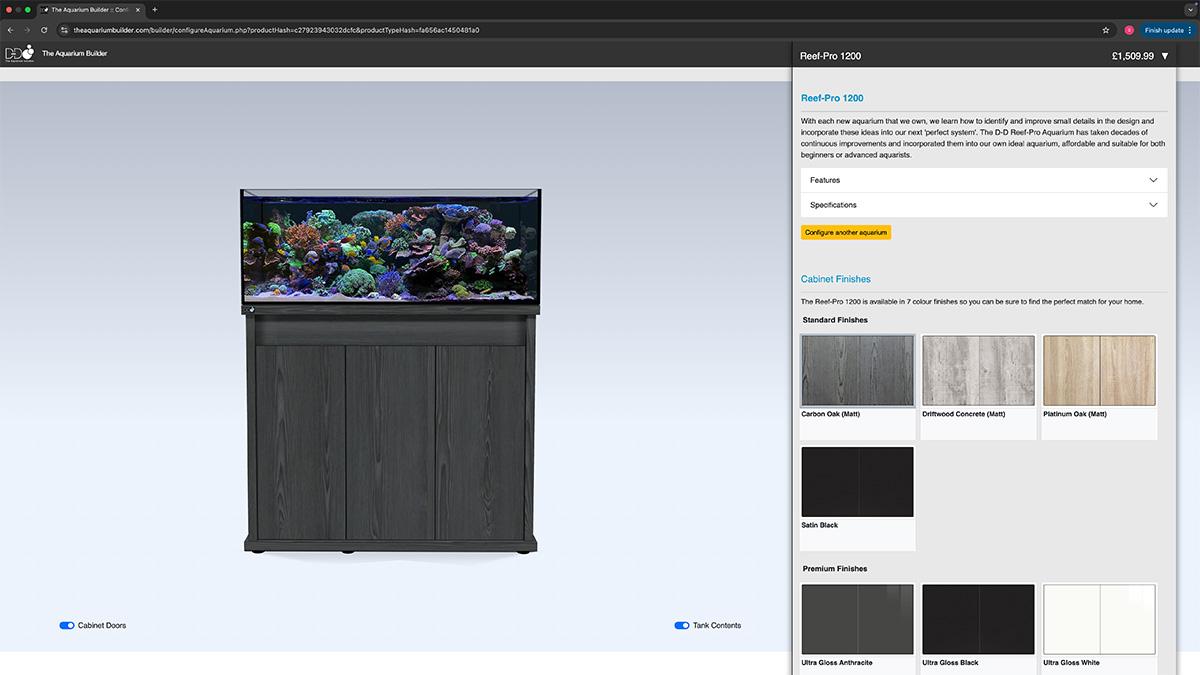Bookmark page with star icon

(1105, 30)
